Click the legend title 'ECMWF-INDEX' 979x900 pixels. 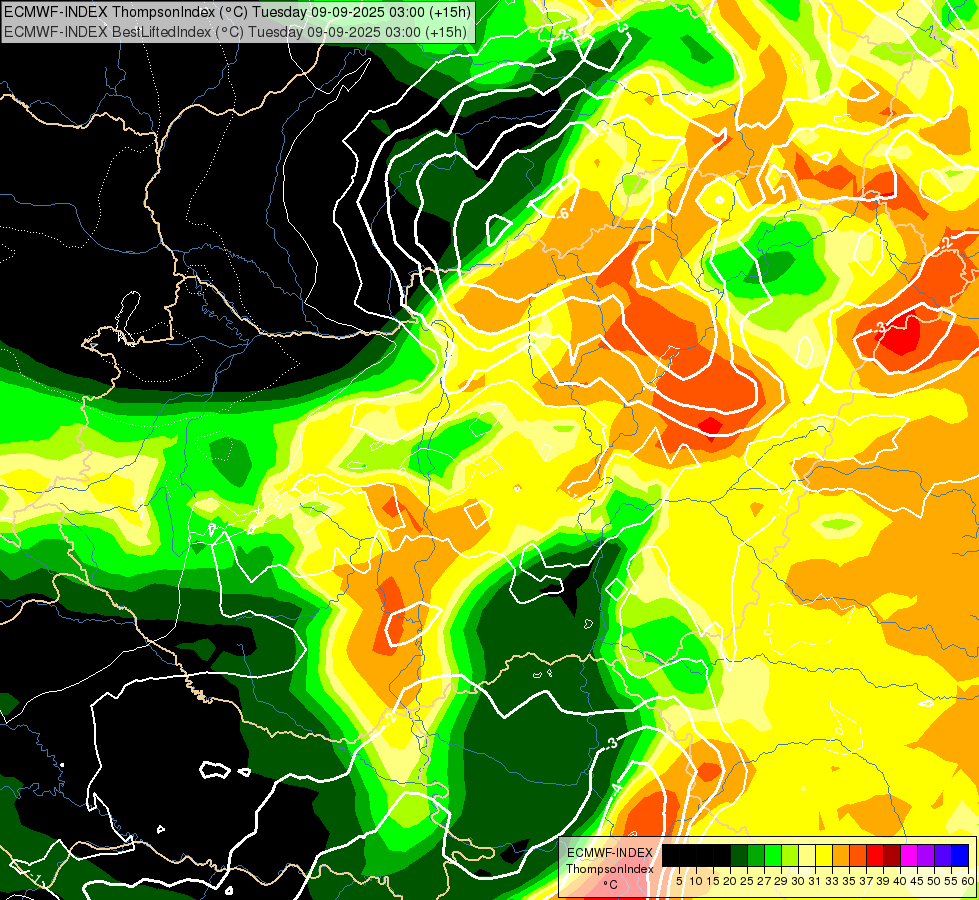tap(610, 853)
